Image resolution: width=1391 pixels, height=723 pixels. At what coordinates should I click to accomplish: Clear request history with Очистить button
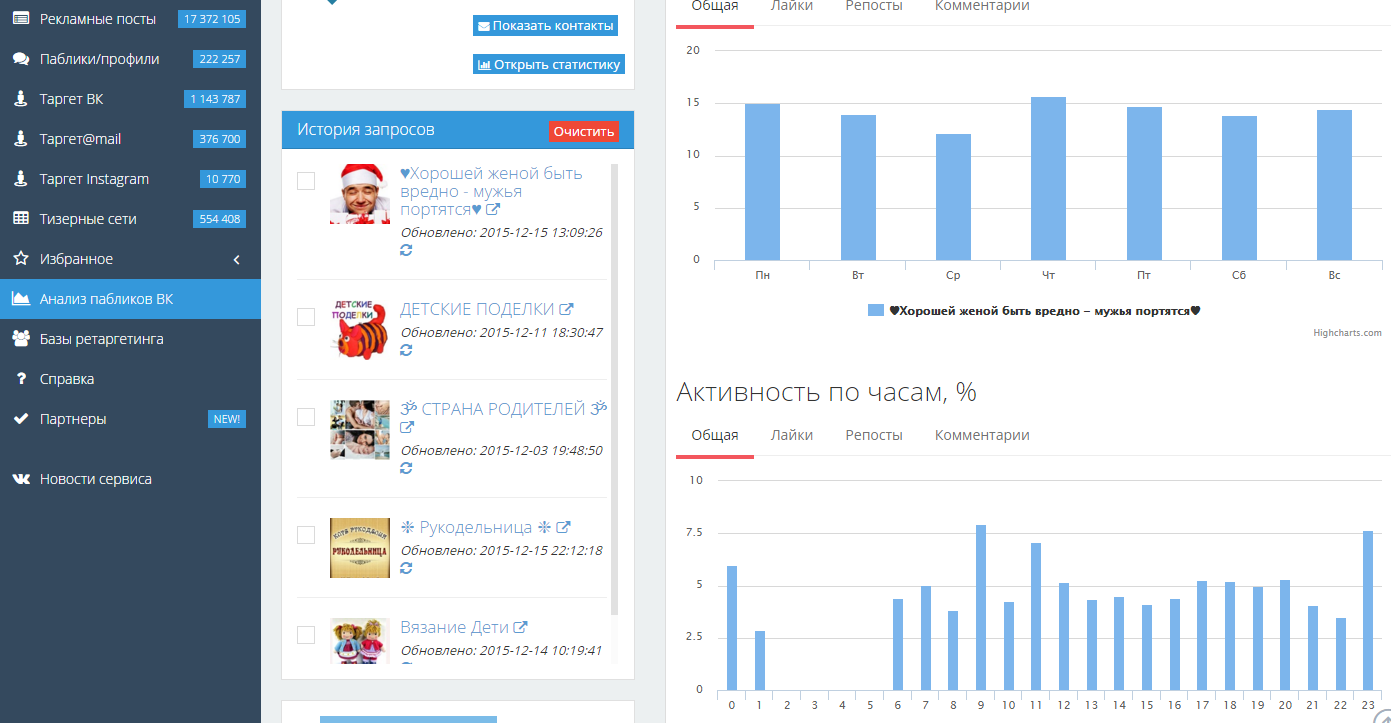pyautogui.click(x=584, y=131)
